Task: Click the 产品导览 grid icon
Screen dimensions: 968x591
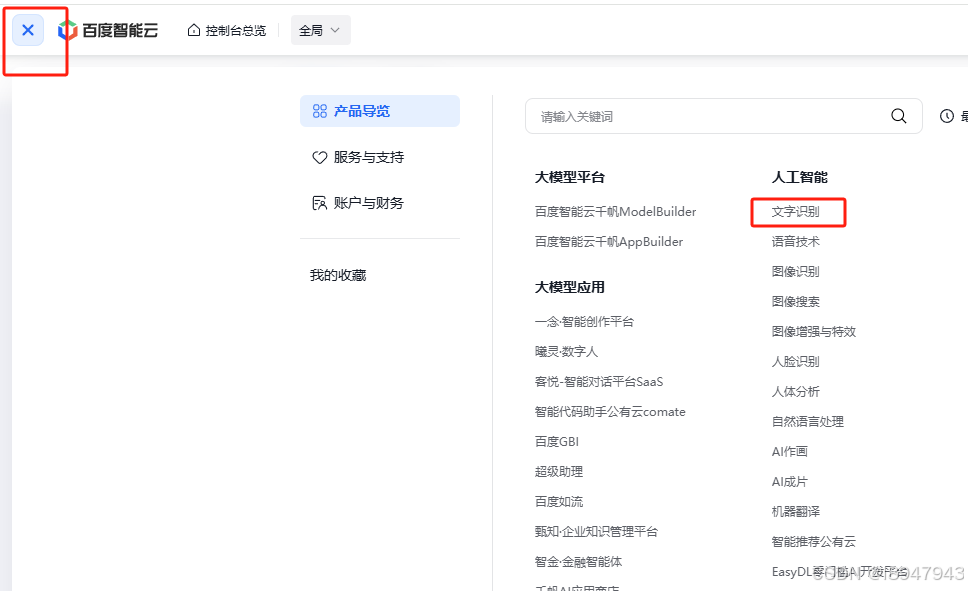Action: click(320, 111)
